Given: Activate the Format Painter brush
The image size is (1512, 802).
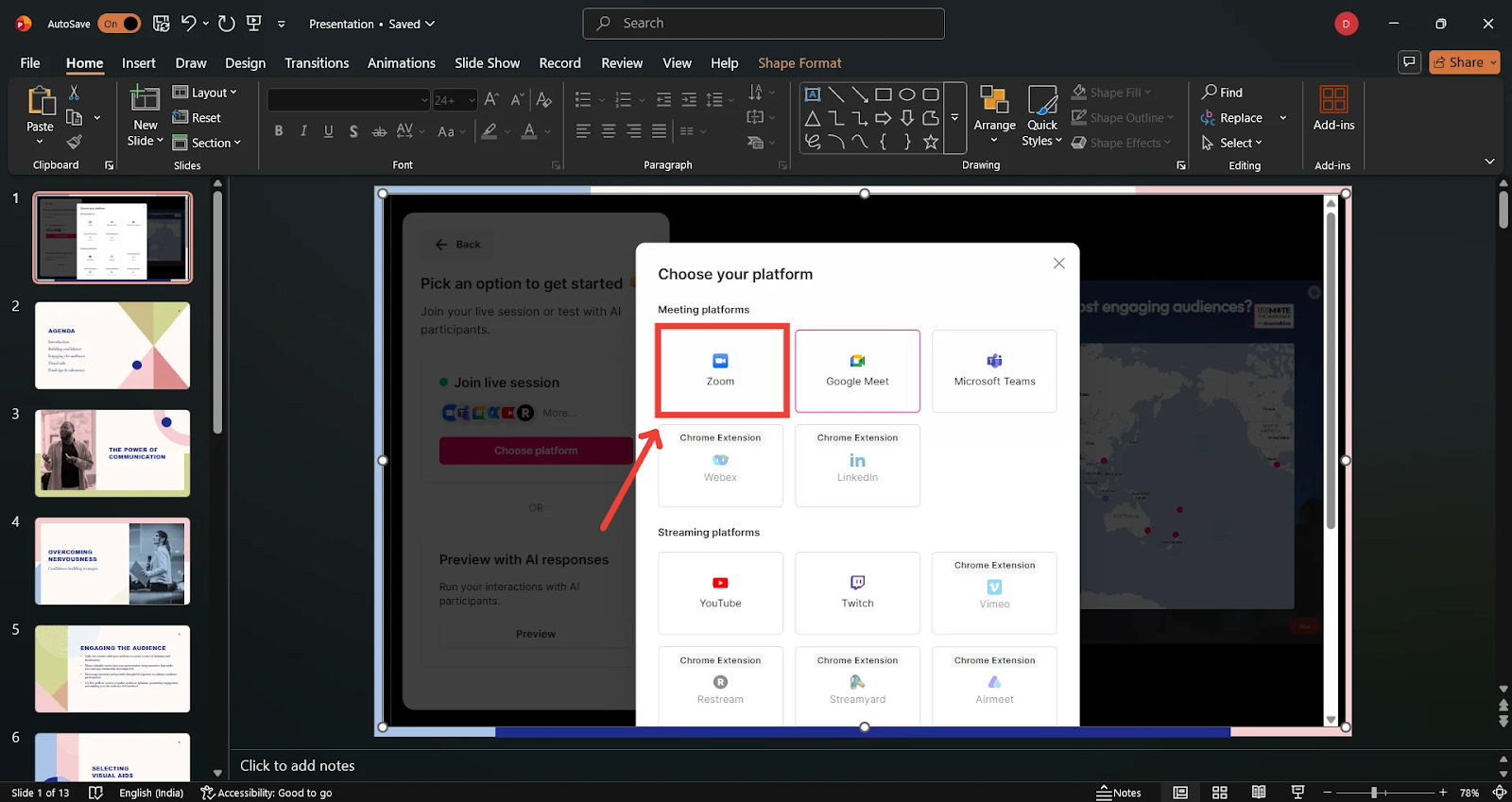Looking at the screenshot, I should pyautogui.click(x=74, y=142).
